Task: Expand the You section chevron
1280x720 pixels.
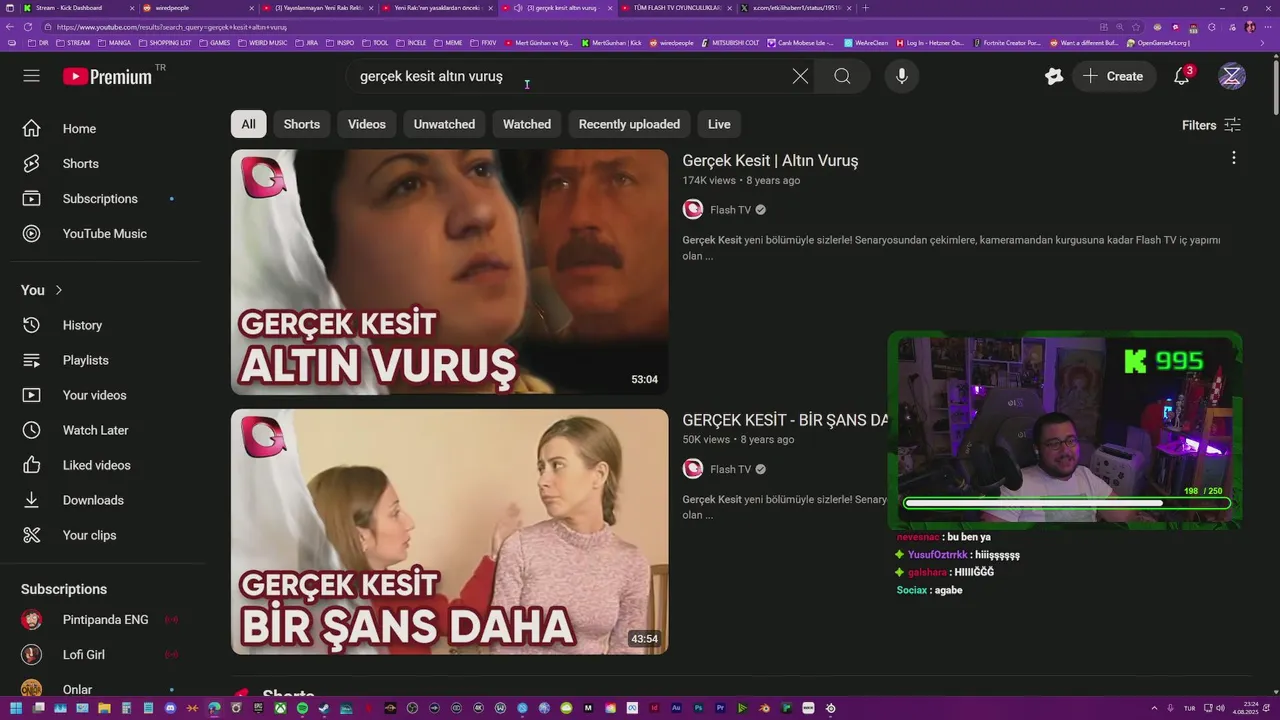Action: click(x=58, y=290)
